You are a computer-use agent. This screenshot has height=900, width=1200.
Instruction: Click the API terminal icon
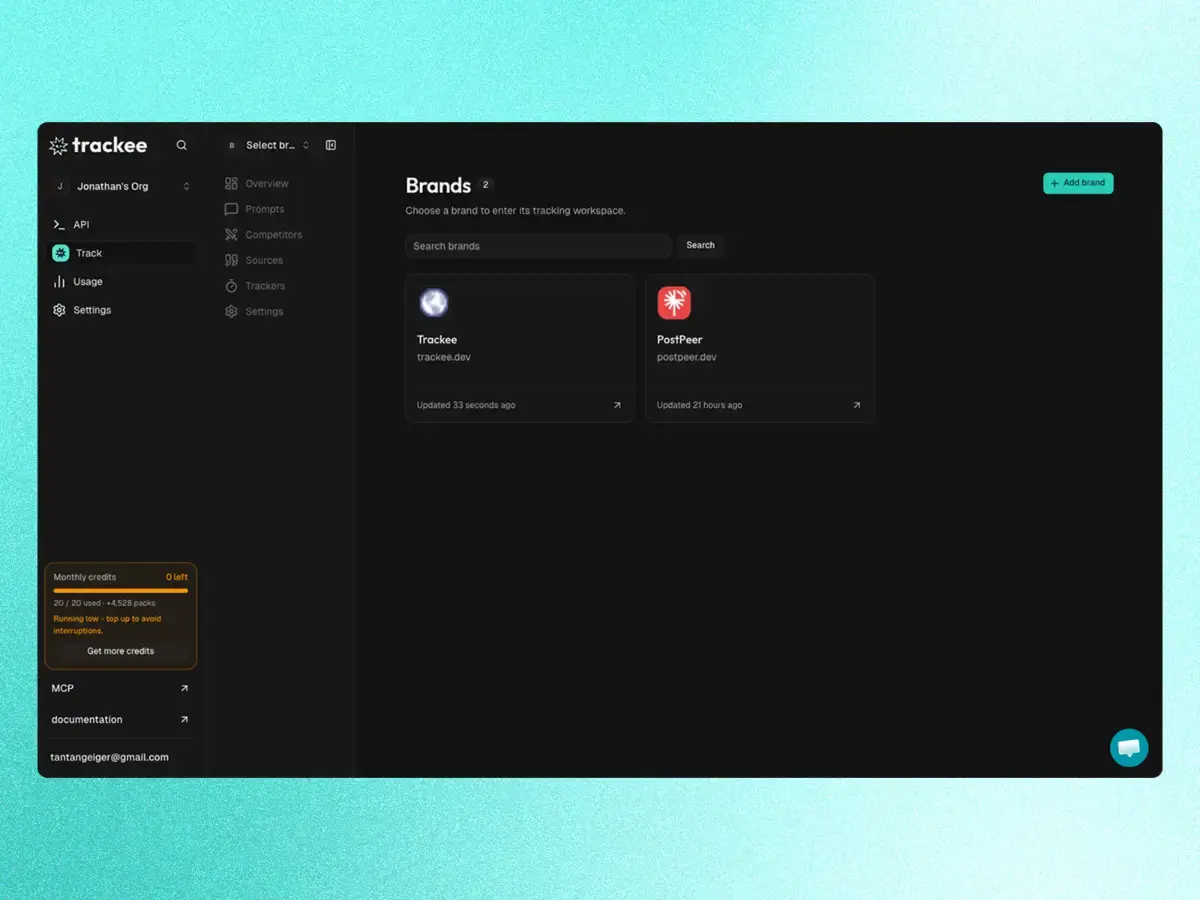point(59,225)
